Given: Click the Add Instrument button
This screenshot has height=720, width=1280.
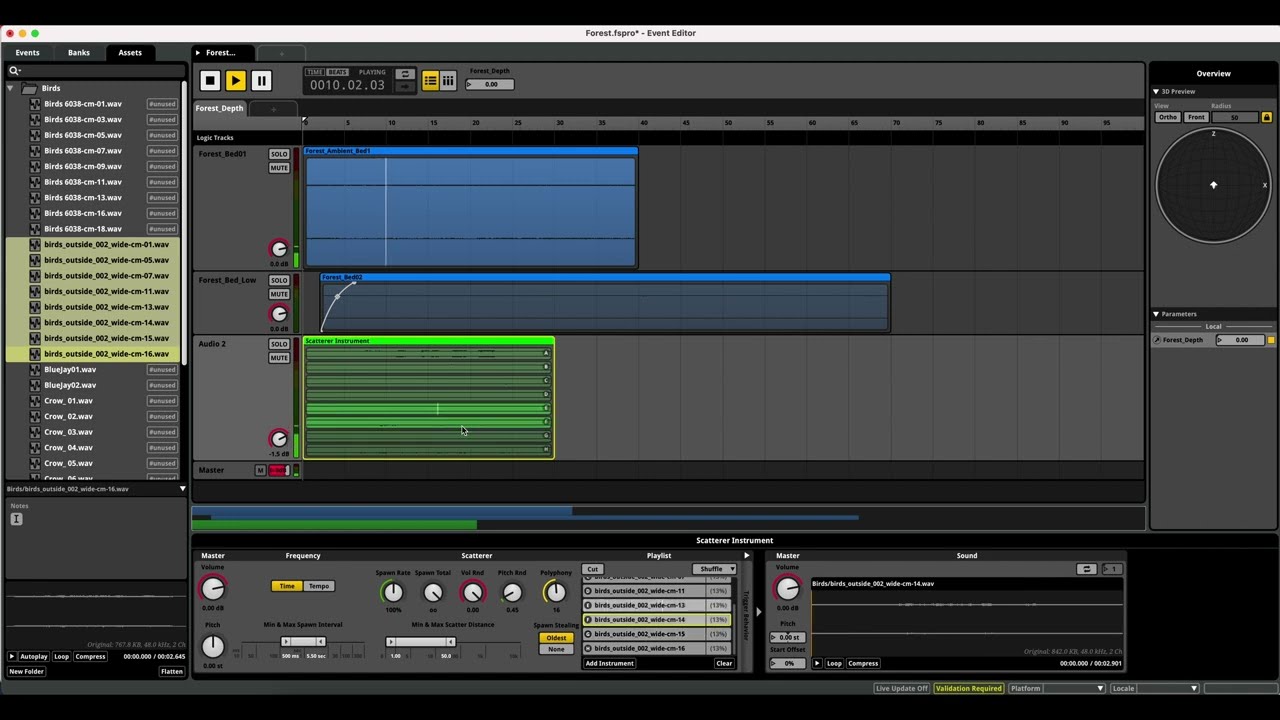Looking at the screenshot, I should pos(610,663).
